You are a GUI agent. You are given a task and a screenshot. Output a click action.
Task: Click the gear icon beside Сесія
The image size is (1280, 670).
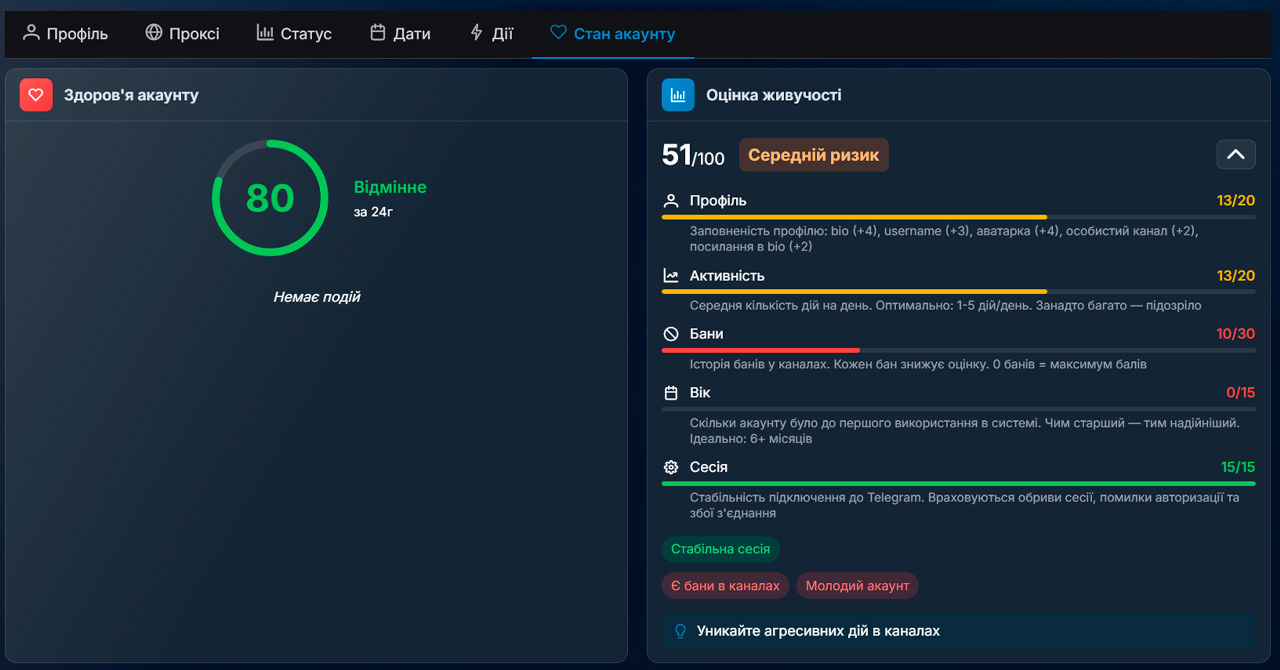[671, 467]
